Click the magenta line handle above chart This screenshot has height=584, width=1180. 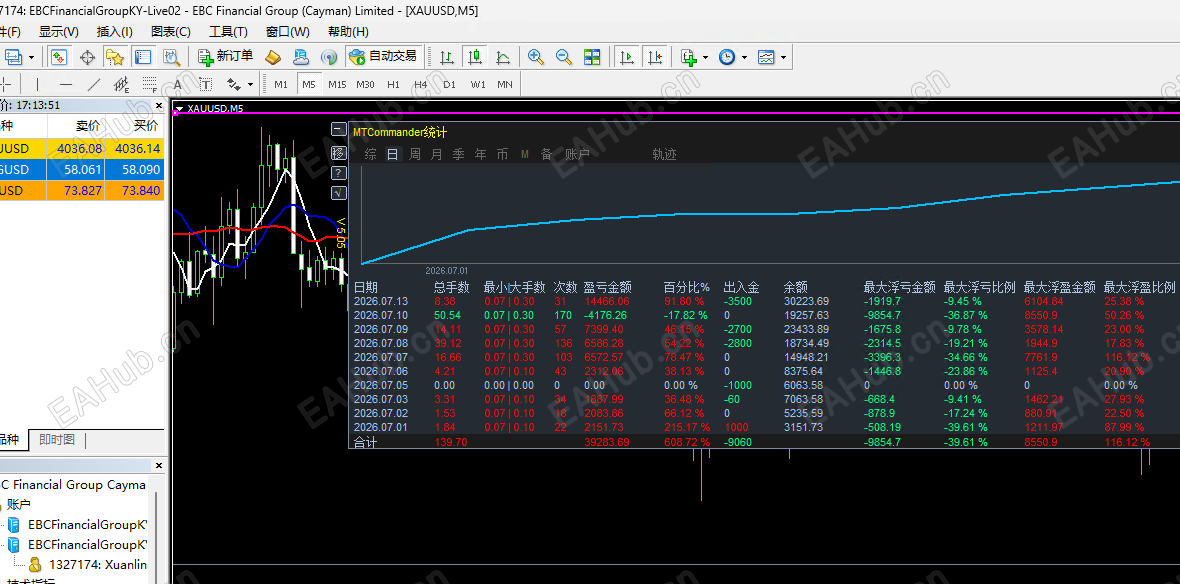tap(176, 113)
